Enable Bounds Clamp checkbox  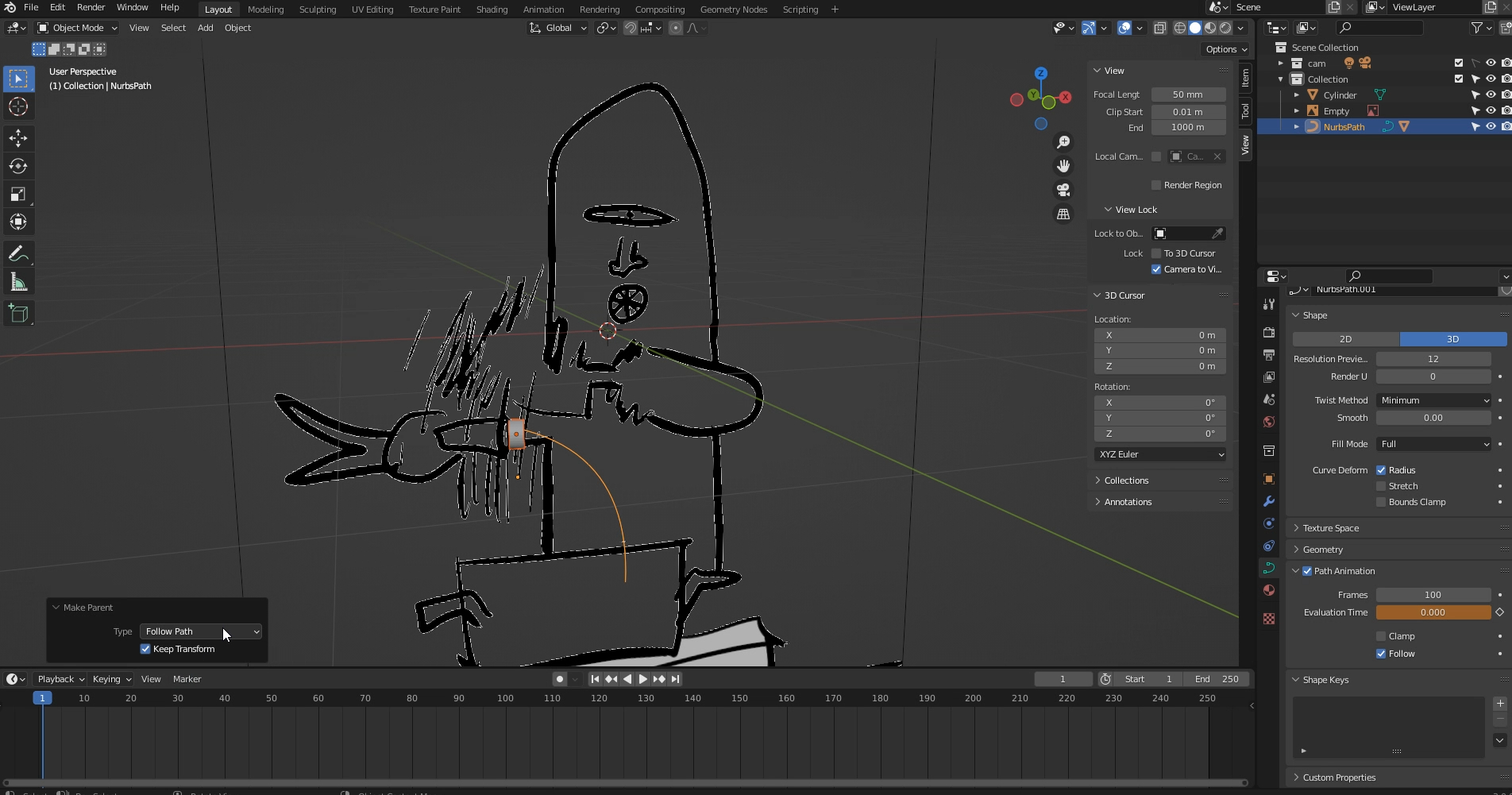click(1381, 502)
